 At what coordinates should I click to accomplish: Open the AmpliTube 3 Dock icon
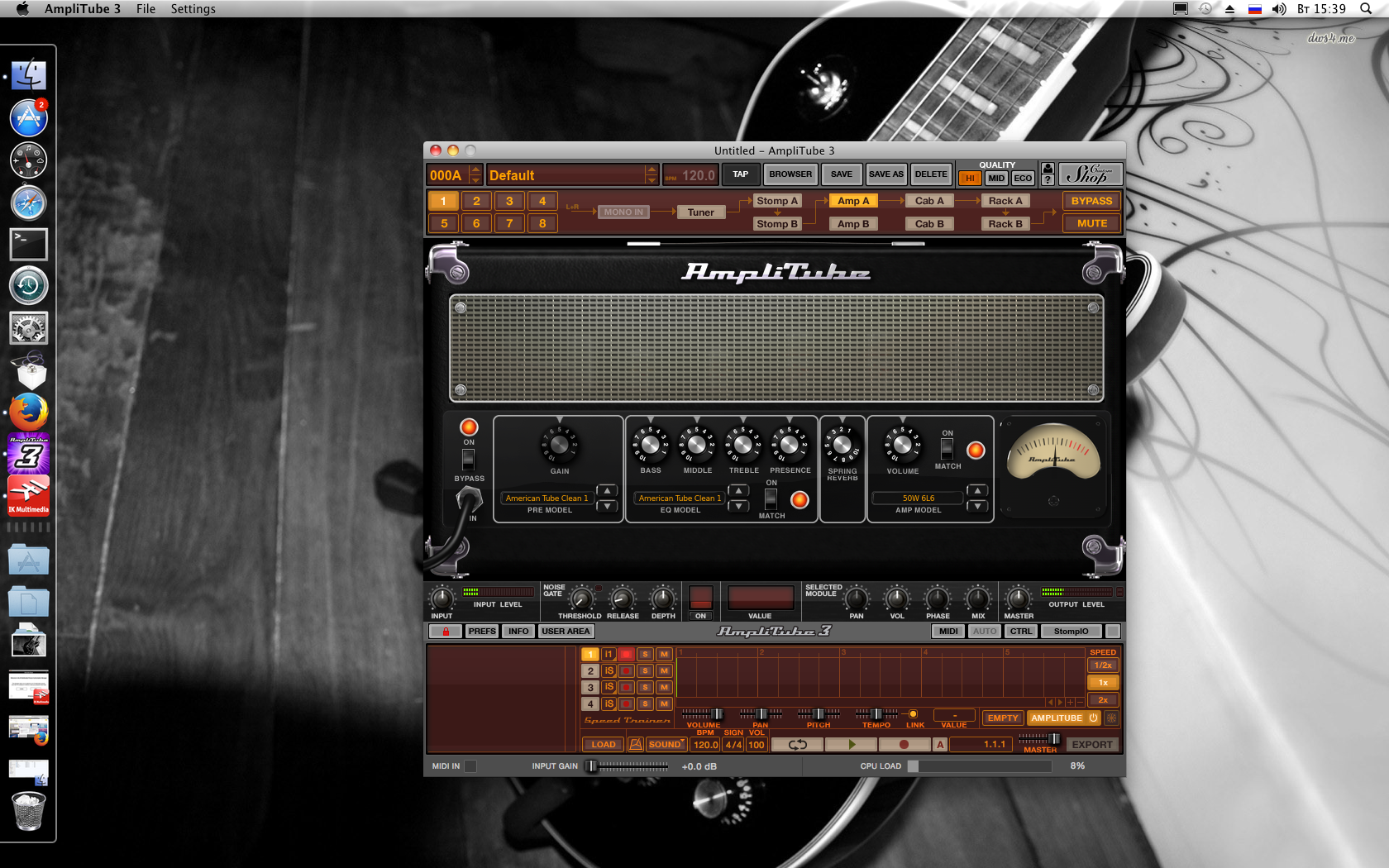[x=28, y=454]
